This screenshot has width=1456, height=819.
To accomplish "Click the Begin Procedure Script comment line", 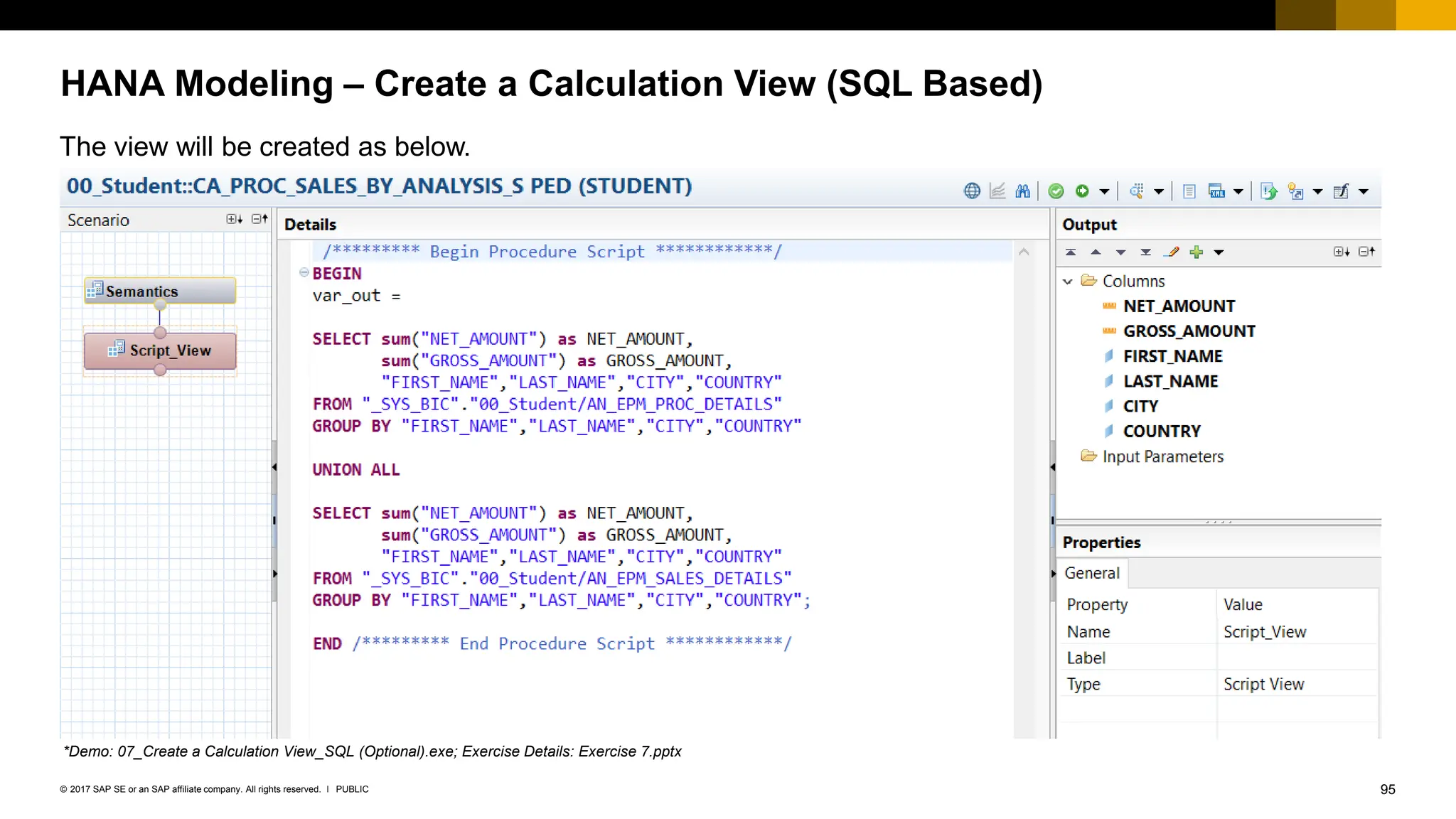I will coord(552,251).
